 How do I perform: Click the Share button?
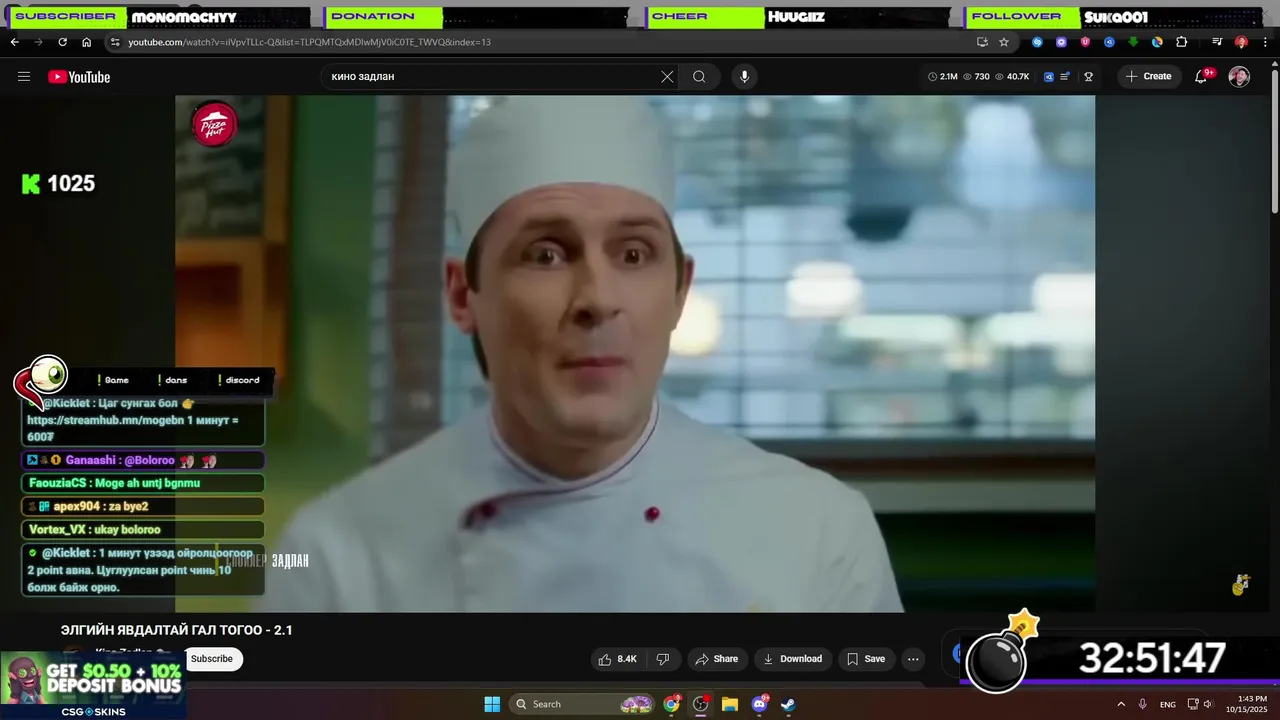(x=716, y=659)
